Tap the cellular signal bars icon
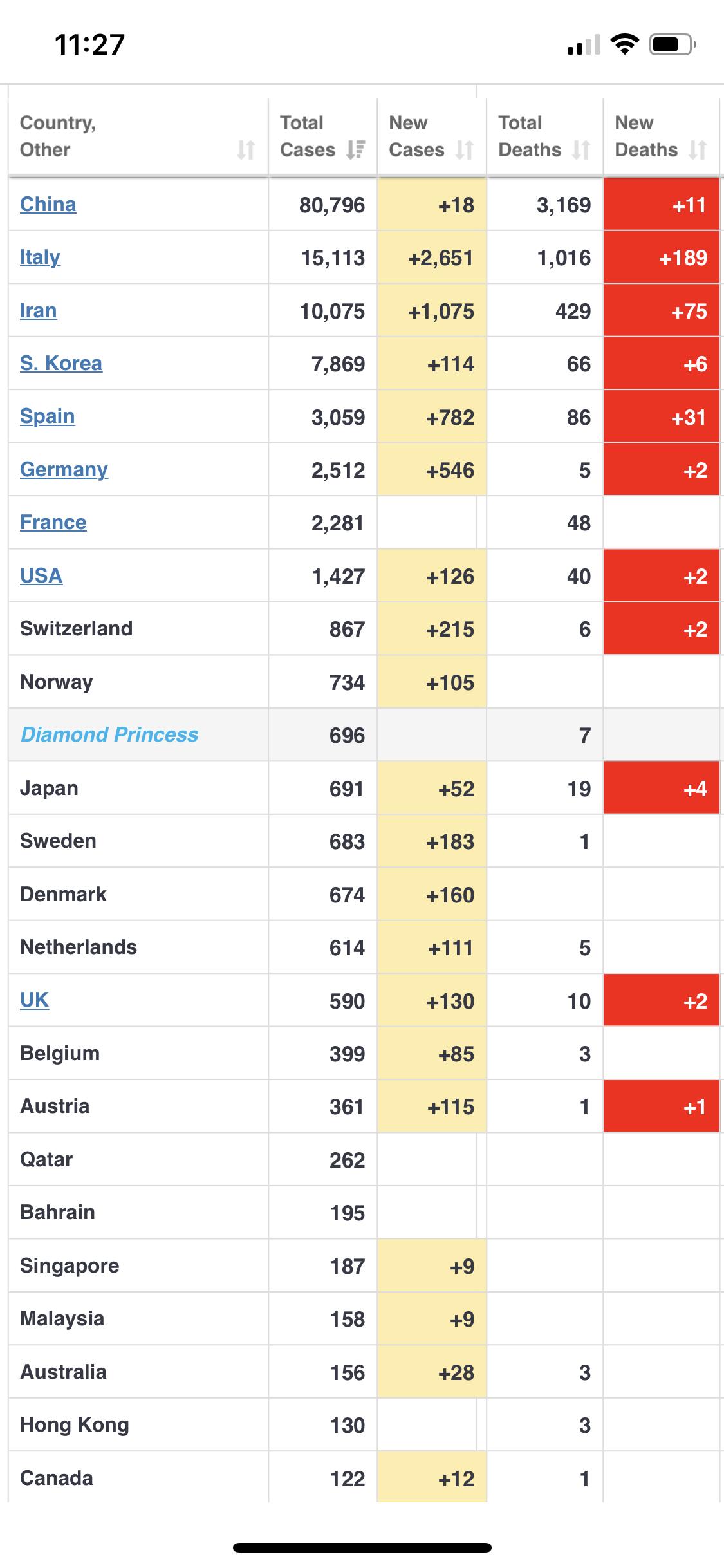The width and height of the screenshot is (724, 1568). coord(583,46)
